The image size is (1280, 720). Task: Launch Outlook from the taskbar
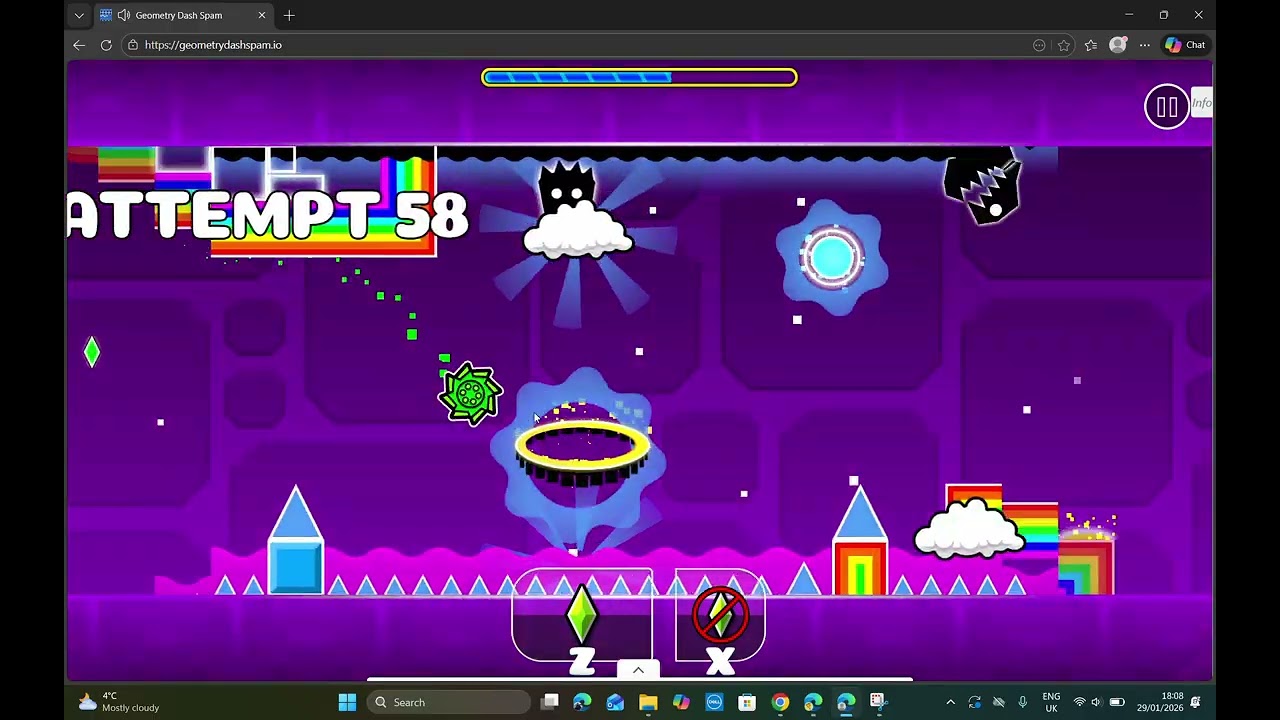(x=615, y=702)
